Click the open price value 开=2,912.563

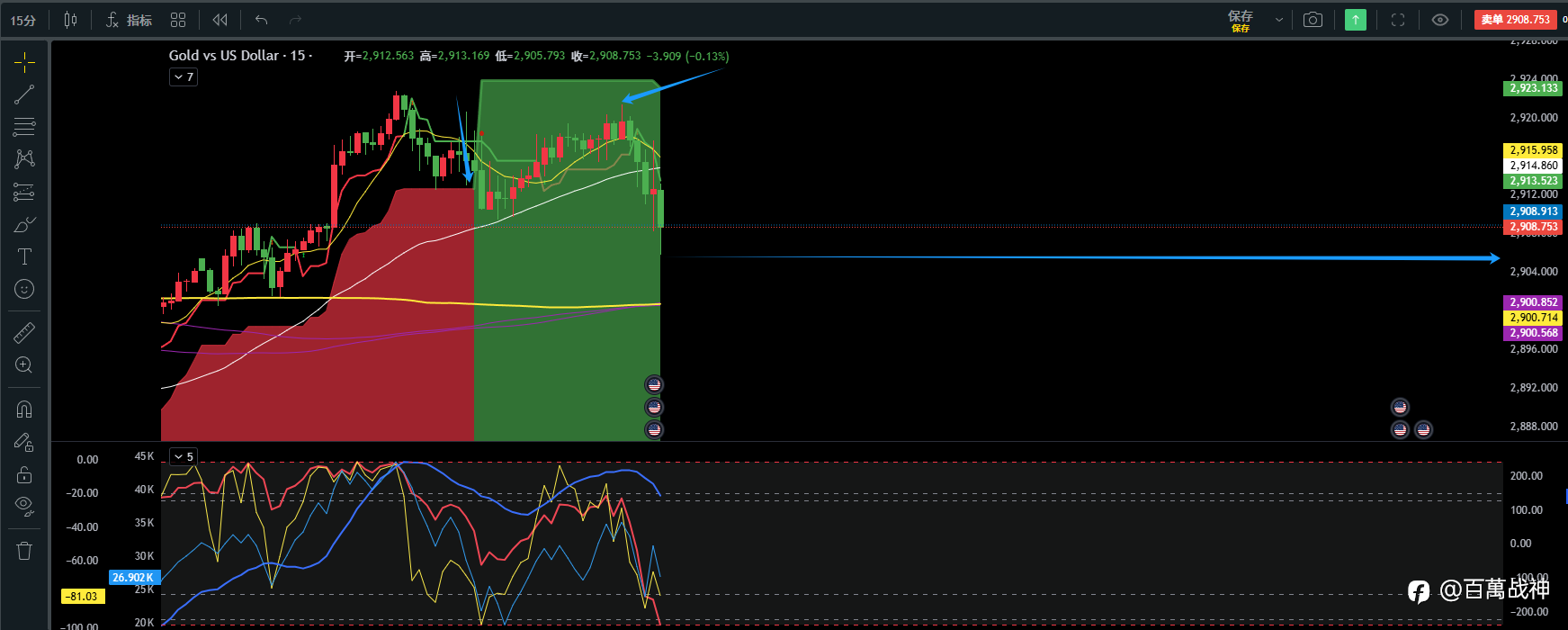click(x=379, y=56)
